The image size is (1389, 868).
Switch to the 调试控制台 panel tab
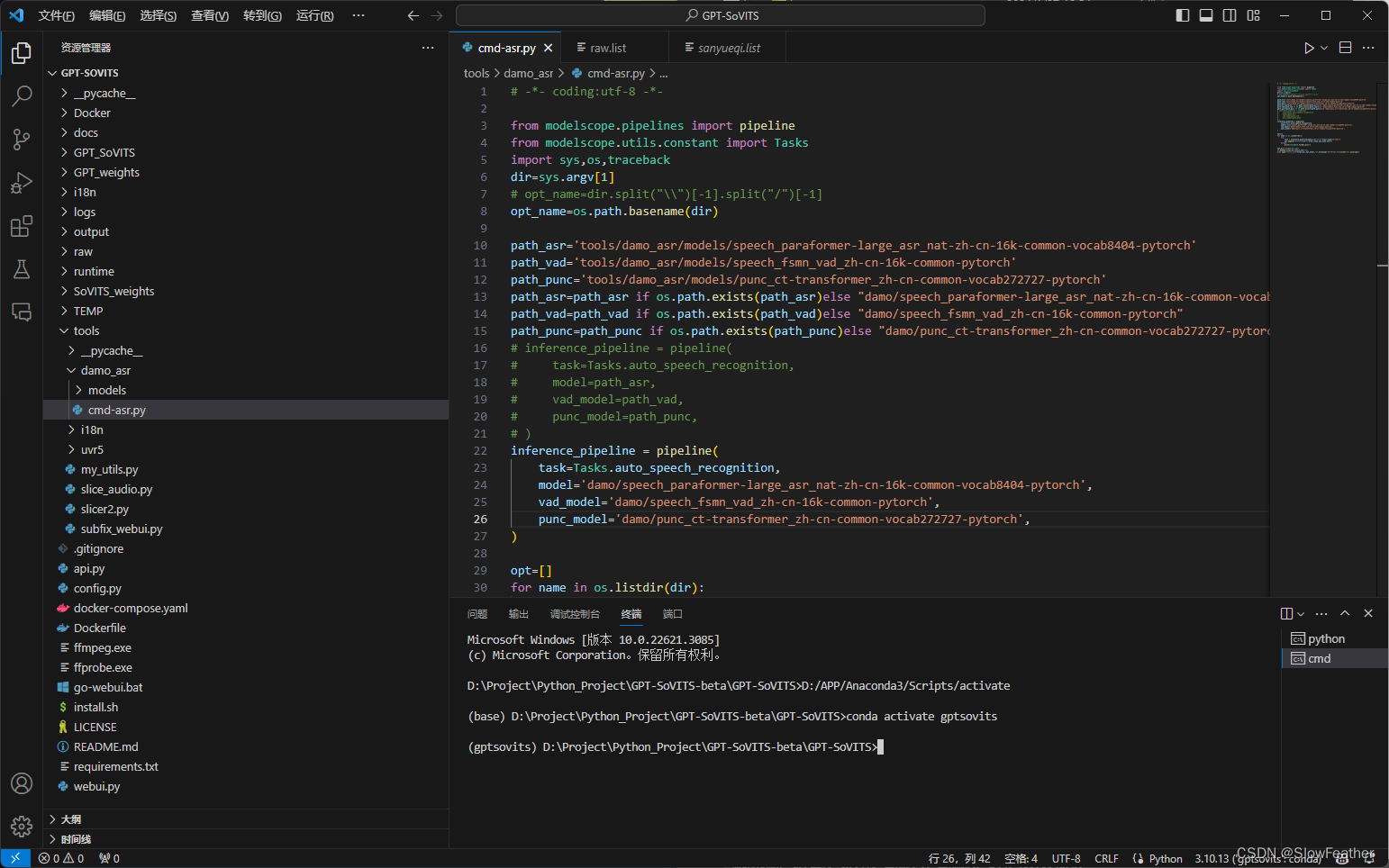tap(575, 614)
